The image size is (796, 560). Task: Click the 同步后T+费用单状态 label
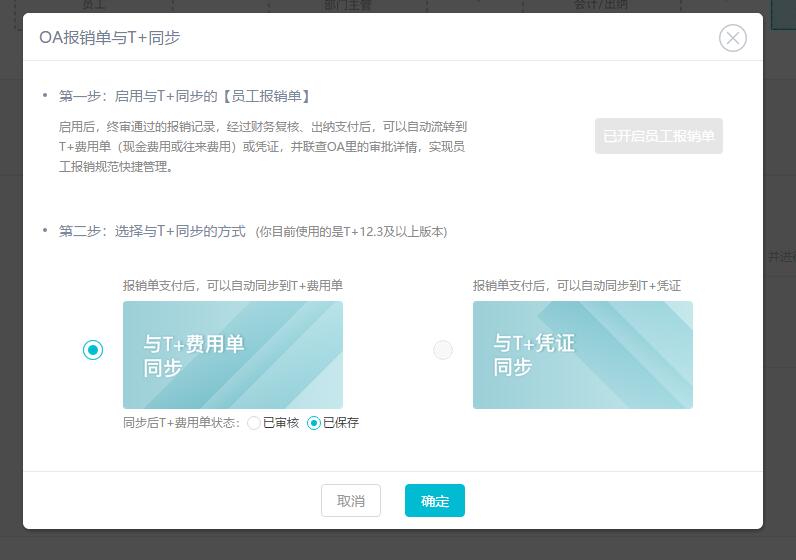[182, 423]
